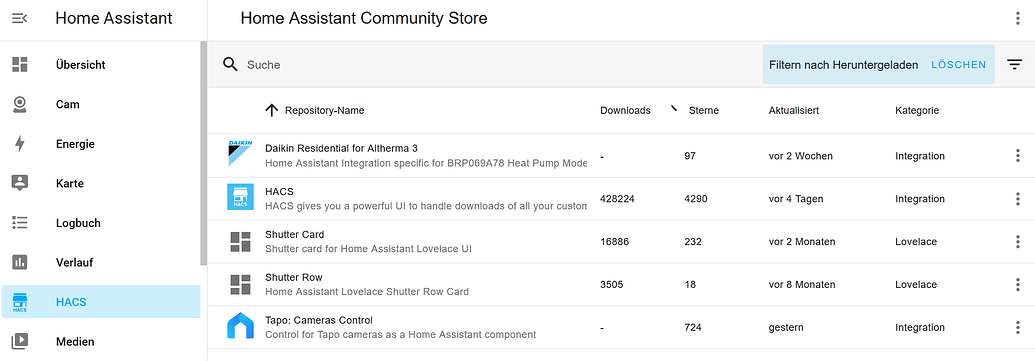
Task: Click 'vor 2 Monaten' updated cell
Action: [802, 242]
